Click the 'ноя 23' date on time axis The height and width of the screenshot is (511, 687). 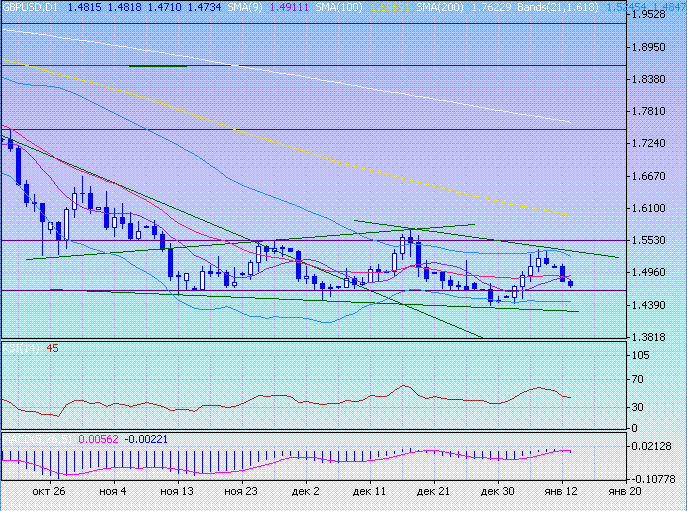click(240, 492)
